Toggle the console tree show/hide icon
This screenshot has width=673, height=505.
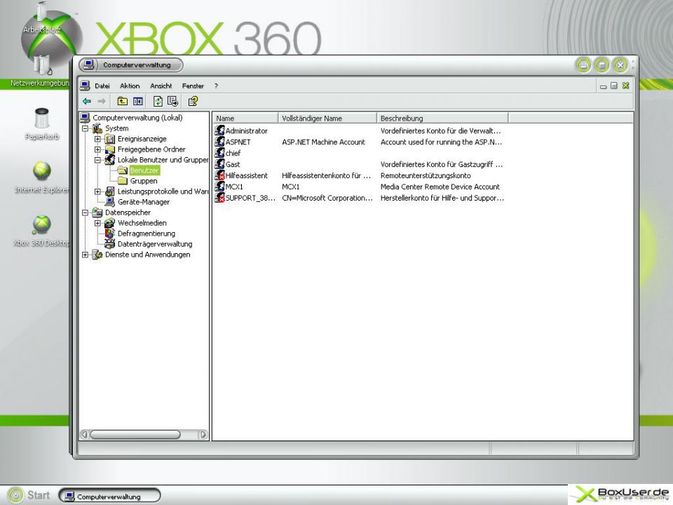click(138, 101)
